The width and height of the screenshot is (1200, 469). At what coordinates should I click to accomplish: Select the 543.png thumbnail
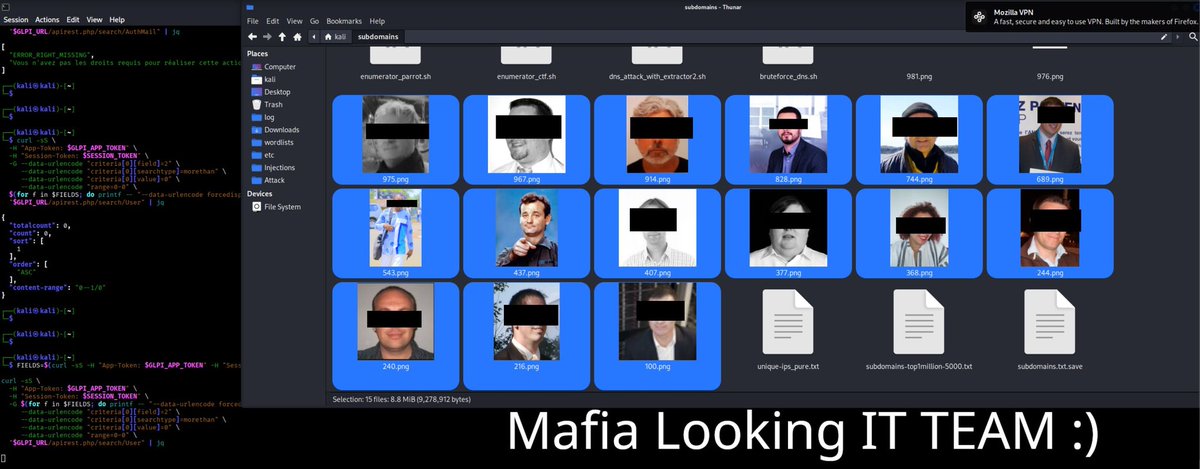[x=395, y=227]
